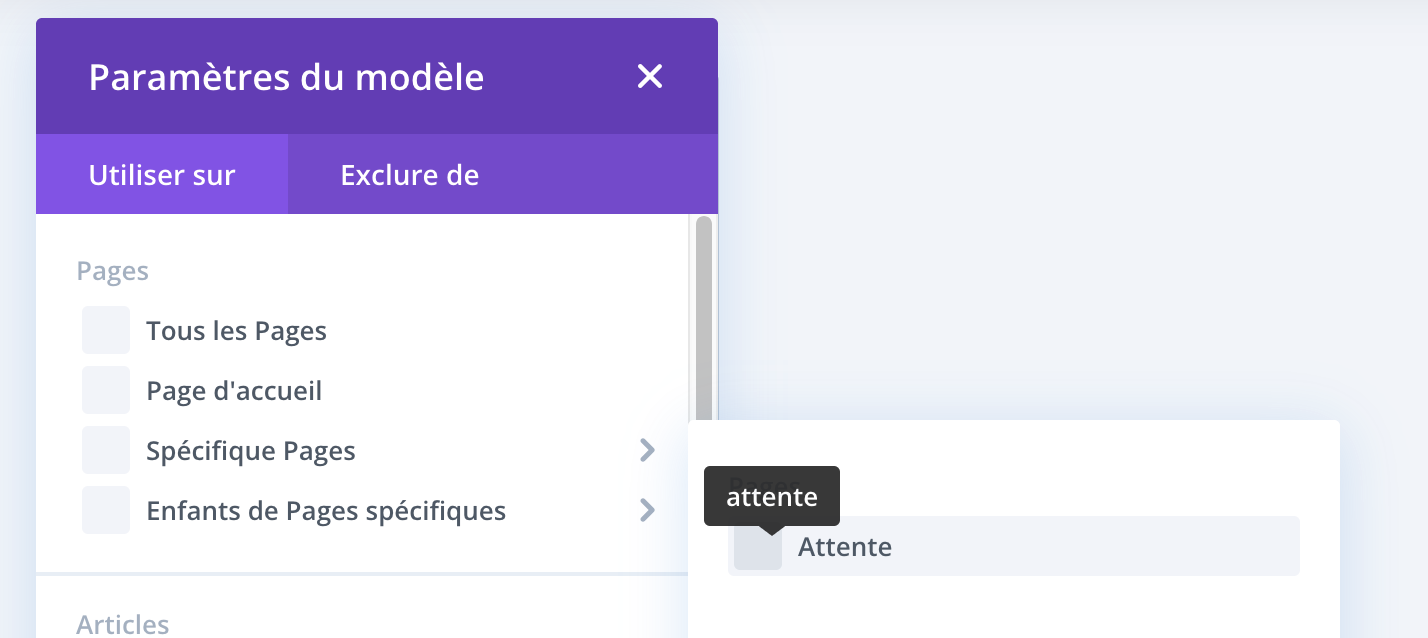Check the Spécifique Pages checkbox
Screen dimensions: 1428x638
click(106, 450)
